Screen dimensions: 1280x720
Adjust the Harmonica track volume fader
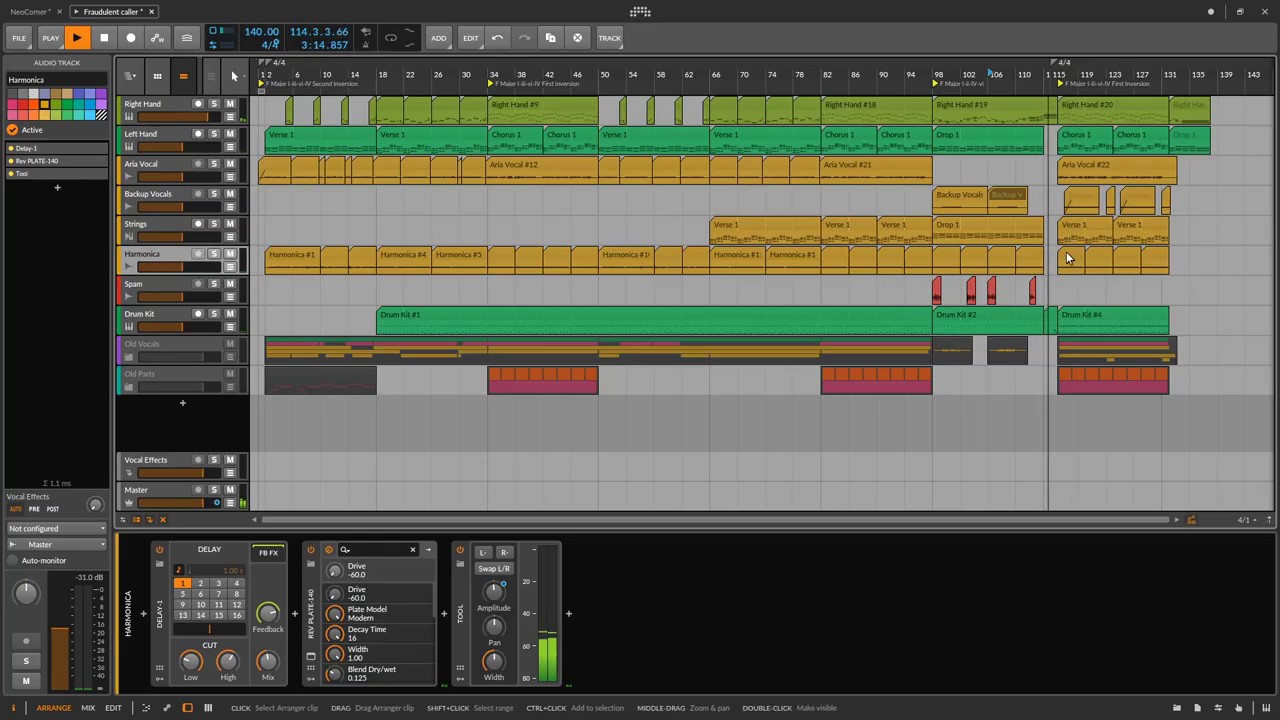point(178,267)
